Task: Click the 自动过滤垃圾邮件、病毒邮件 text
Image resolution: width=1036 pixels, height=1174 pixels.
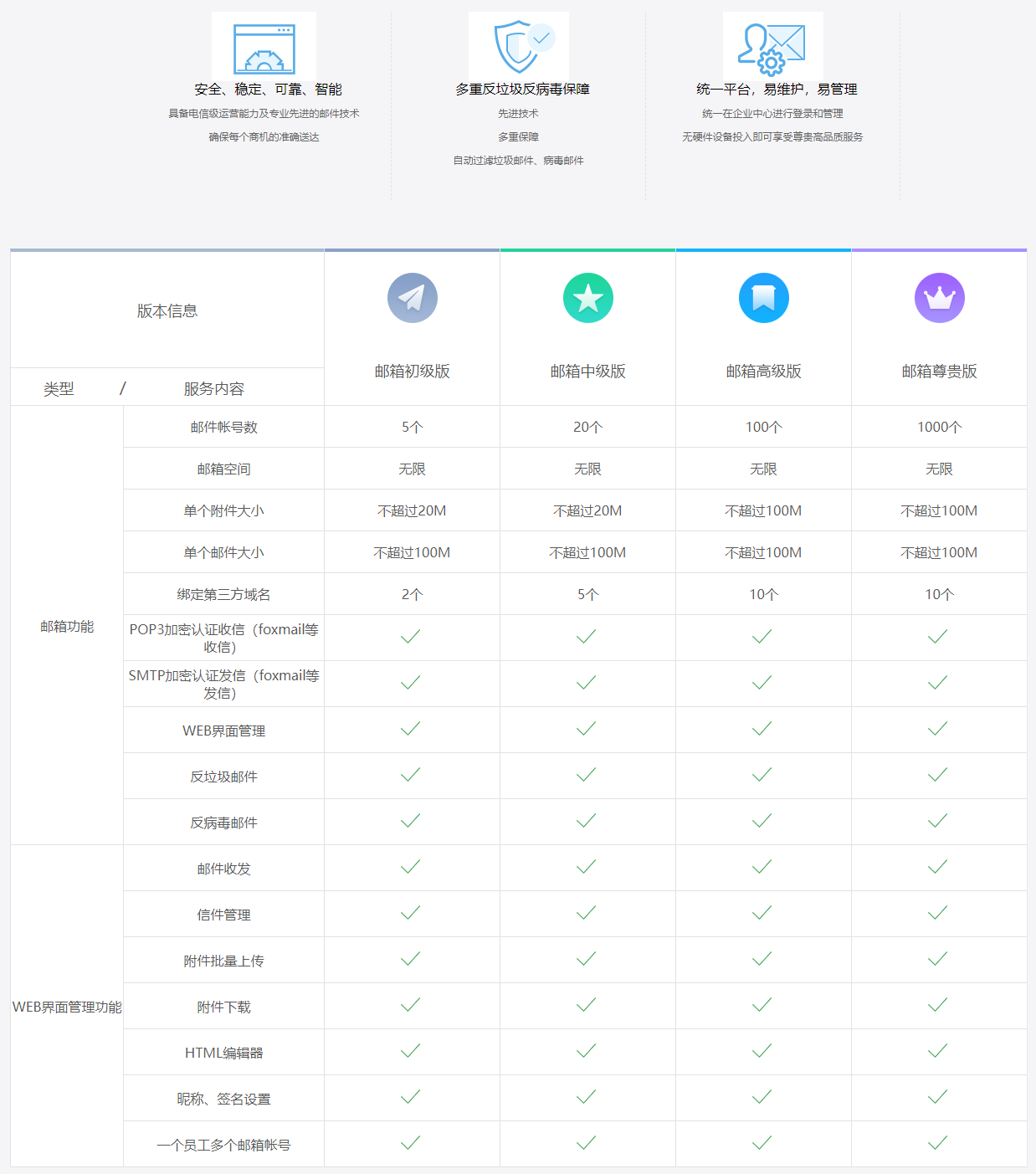Action: [x=519, y=161]
